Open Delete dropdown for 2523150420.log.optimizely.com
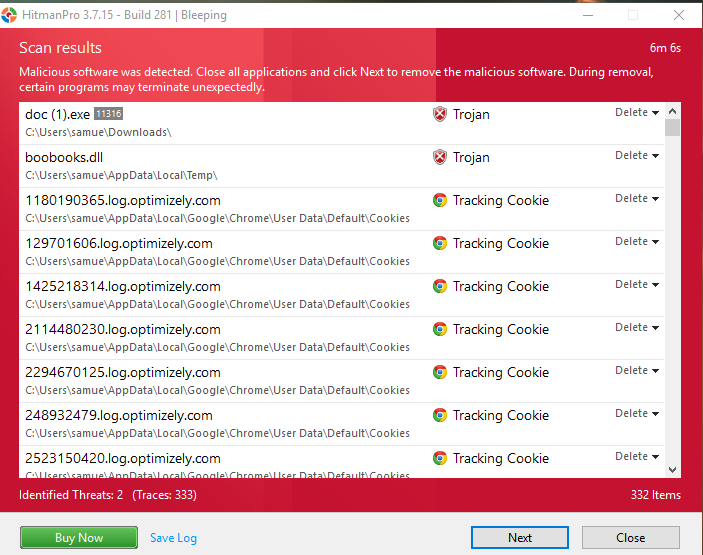 click(x=637, y=457)
